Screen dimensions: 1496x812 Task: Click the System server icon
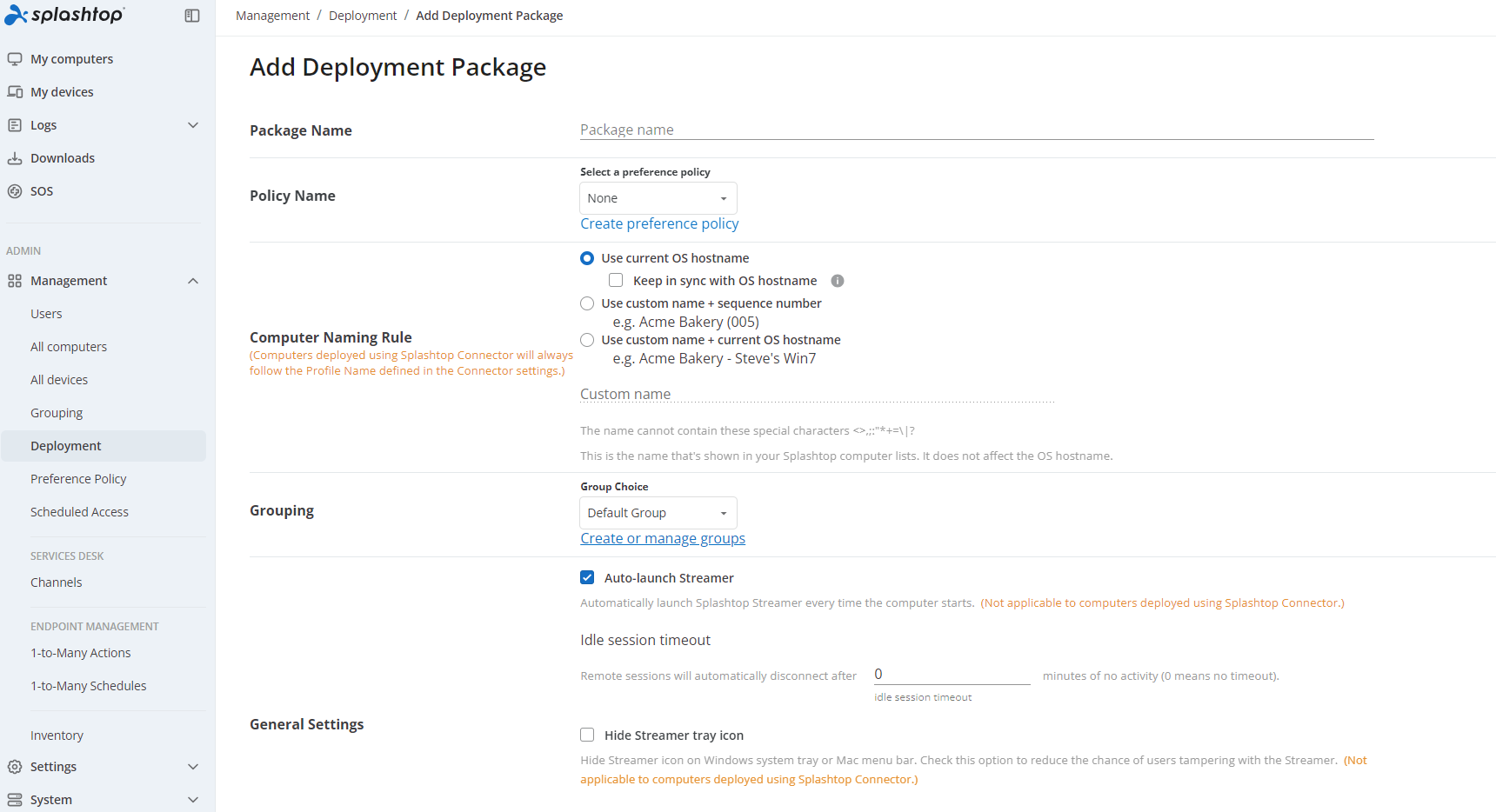(15, 800)
